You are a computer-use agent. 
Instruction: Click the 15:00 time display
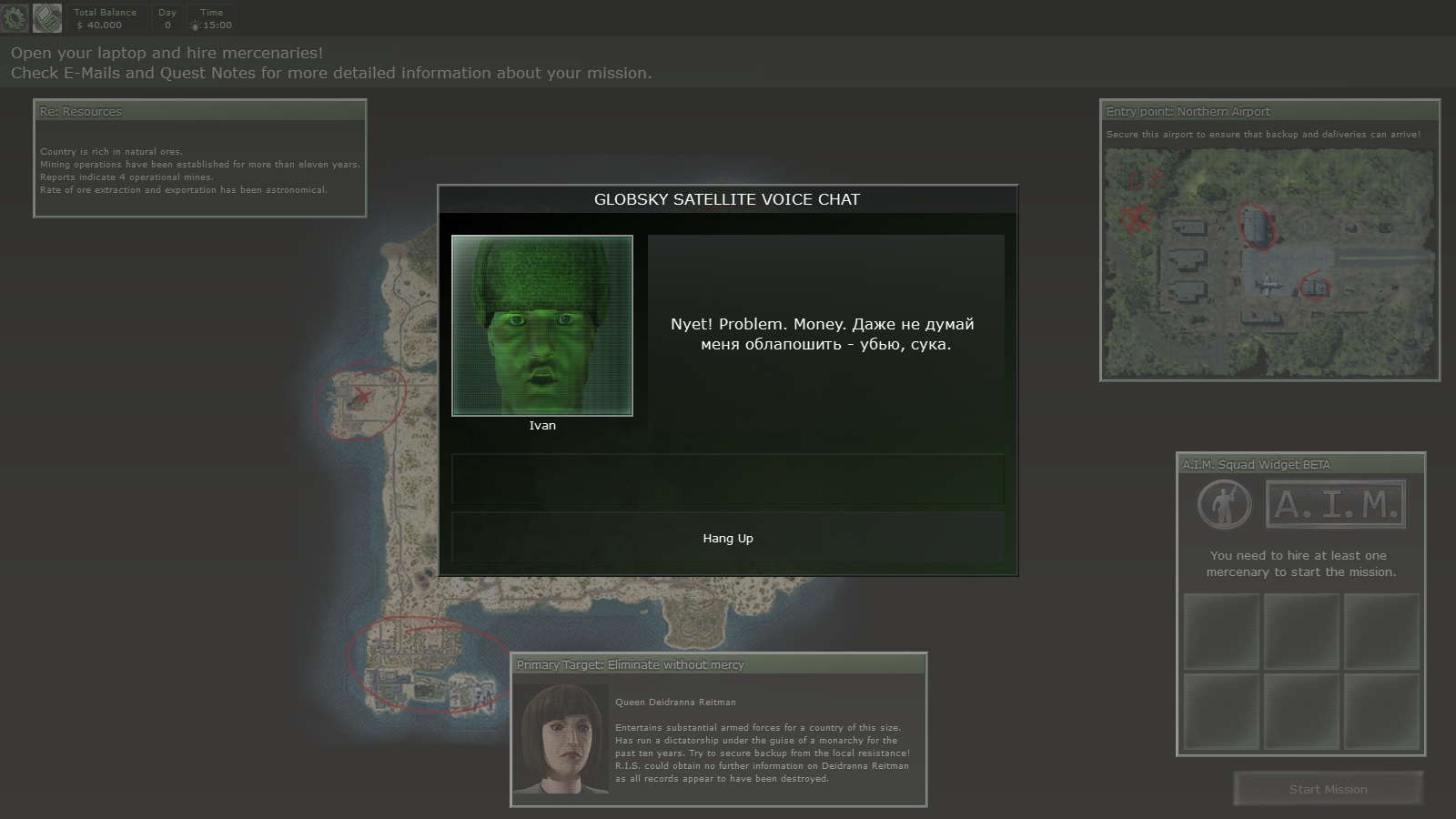coord(217,25)
